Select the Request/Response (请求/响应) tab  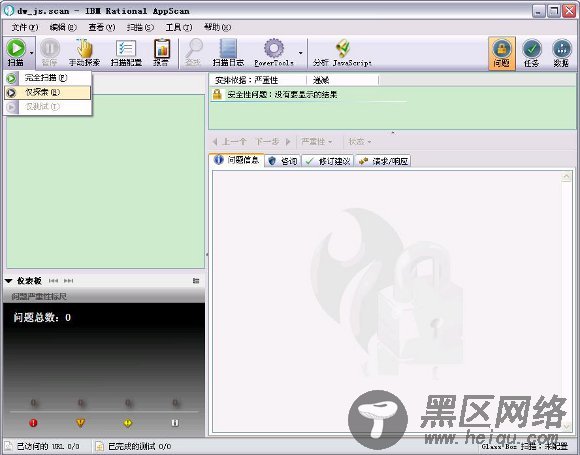point(383,161)
